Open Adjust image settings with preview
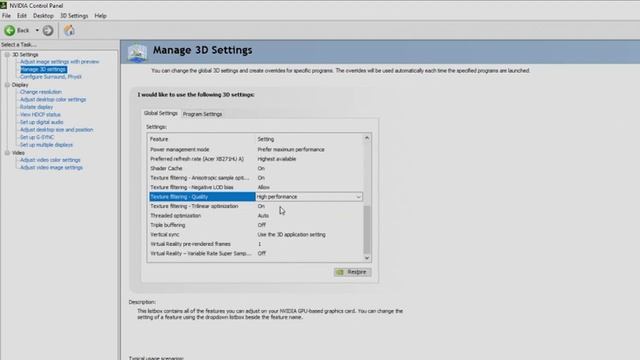The height and width of the screenshot is (360, 640). pos(60,62)
